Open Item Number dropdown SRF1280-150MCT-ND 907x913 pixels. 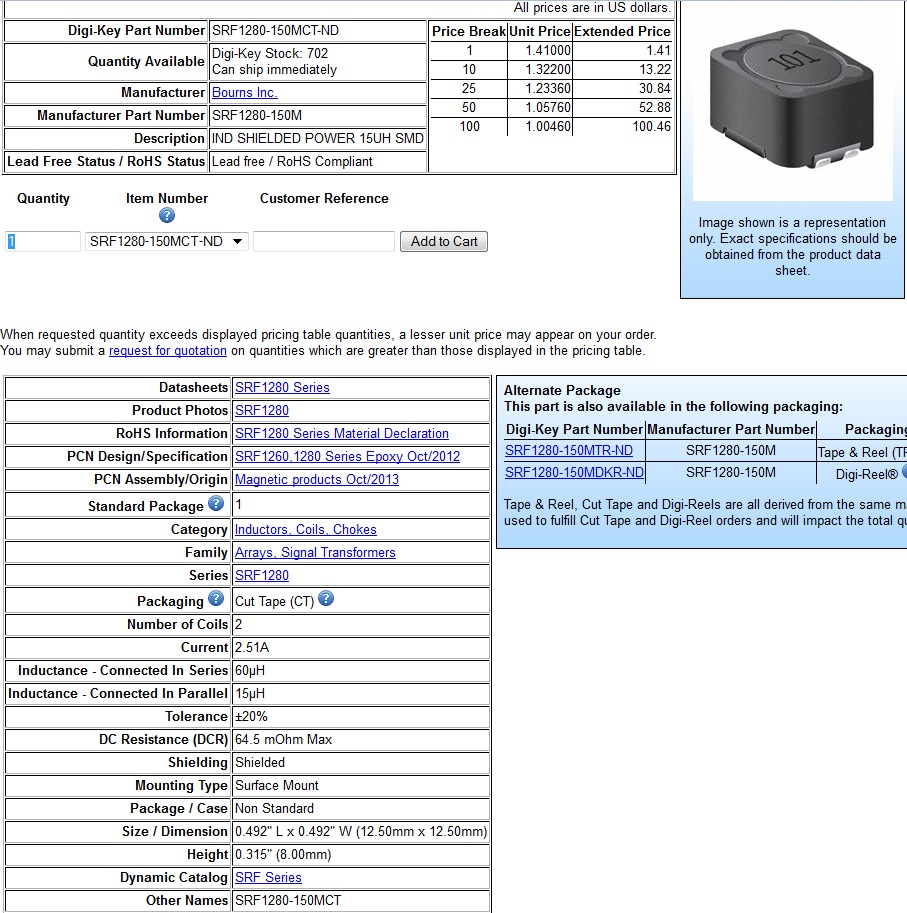pos(166,241)
